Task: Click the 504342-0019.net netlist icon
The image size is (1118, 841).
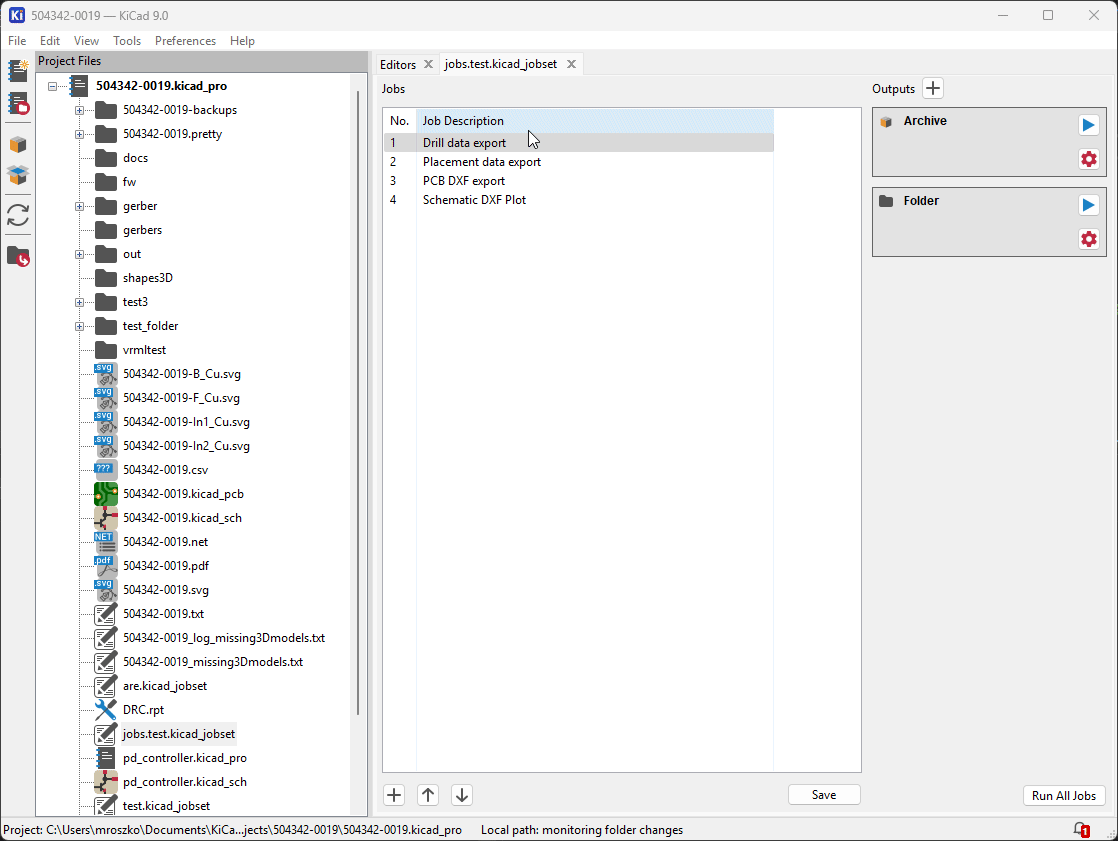Action: pyautogui.click(x=106, y=542)
